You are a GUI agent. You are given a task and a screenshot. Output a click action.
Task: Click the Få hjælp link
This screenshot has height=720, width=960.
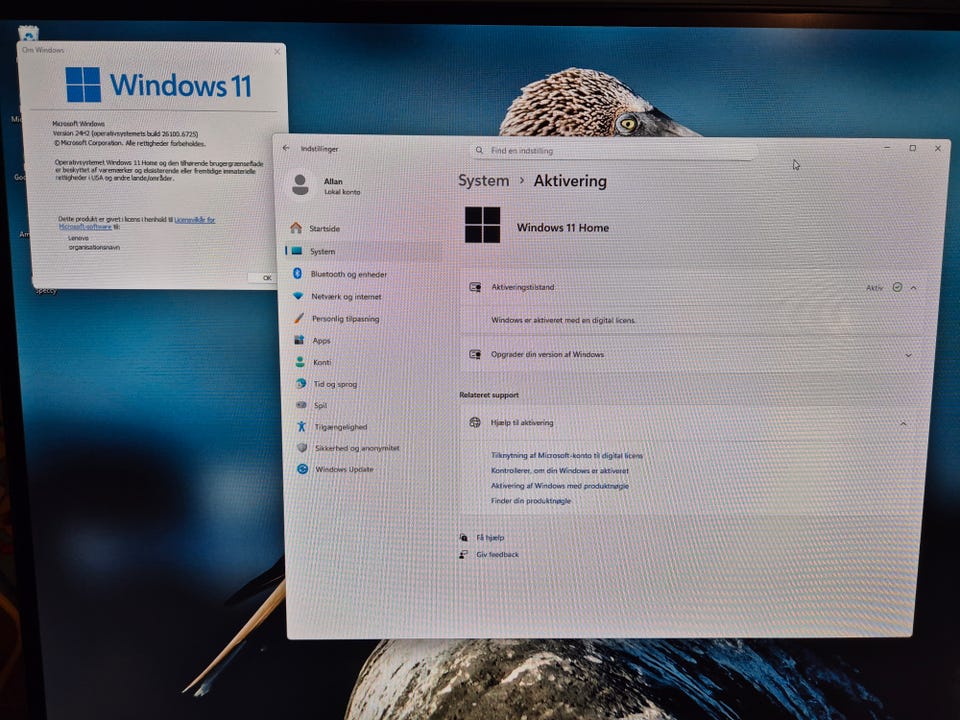(490, 538)
